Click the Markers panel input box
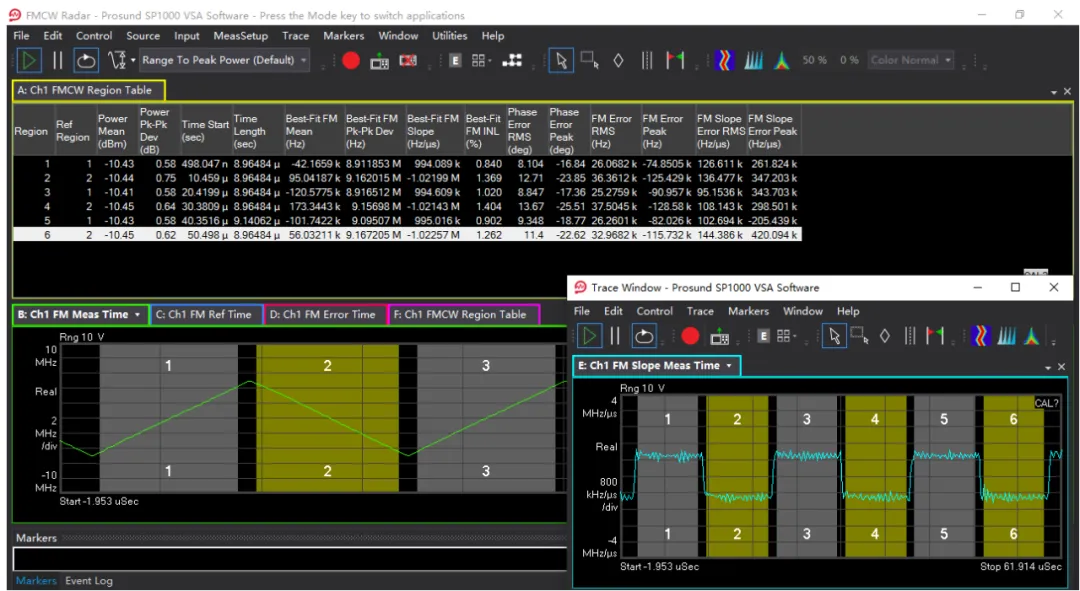Viewport: 1080px width, 591px height. pyautogui.click(x=289, y=559)
